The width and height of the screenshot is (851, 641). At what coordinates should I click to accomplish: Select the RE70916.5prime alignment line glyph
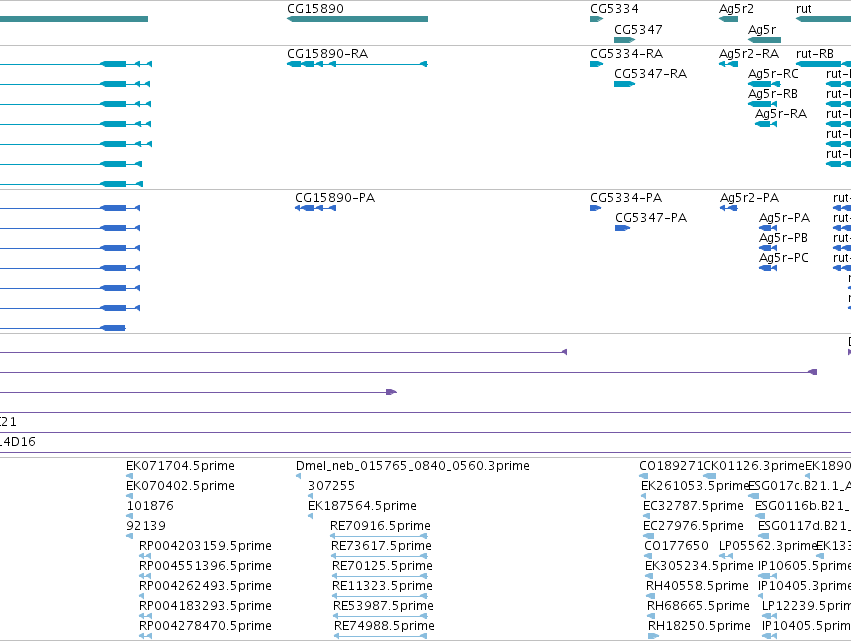[379, 536]
